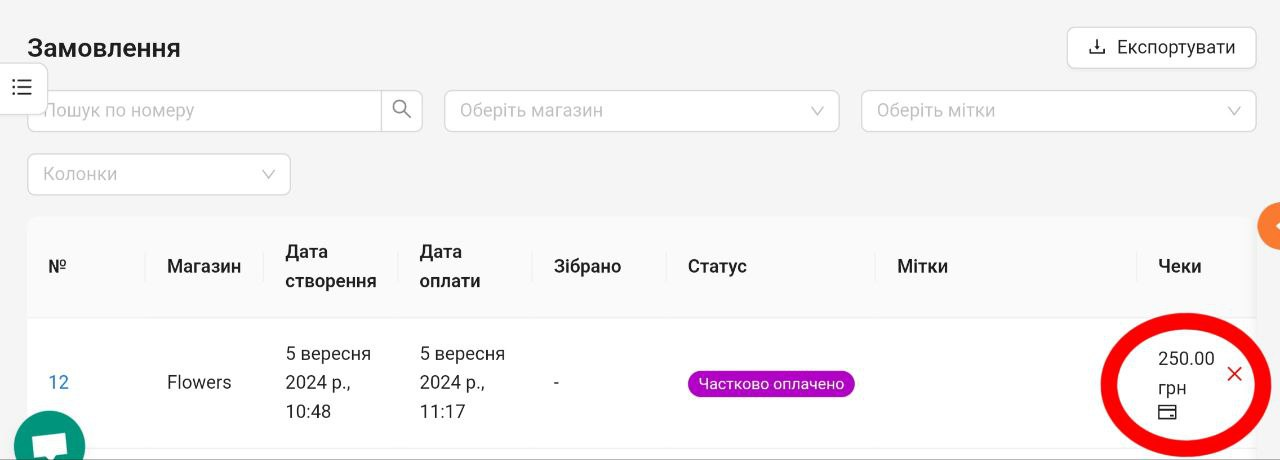
Task: Click the Мітки column header
Action: (x=922, y=266)
